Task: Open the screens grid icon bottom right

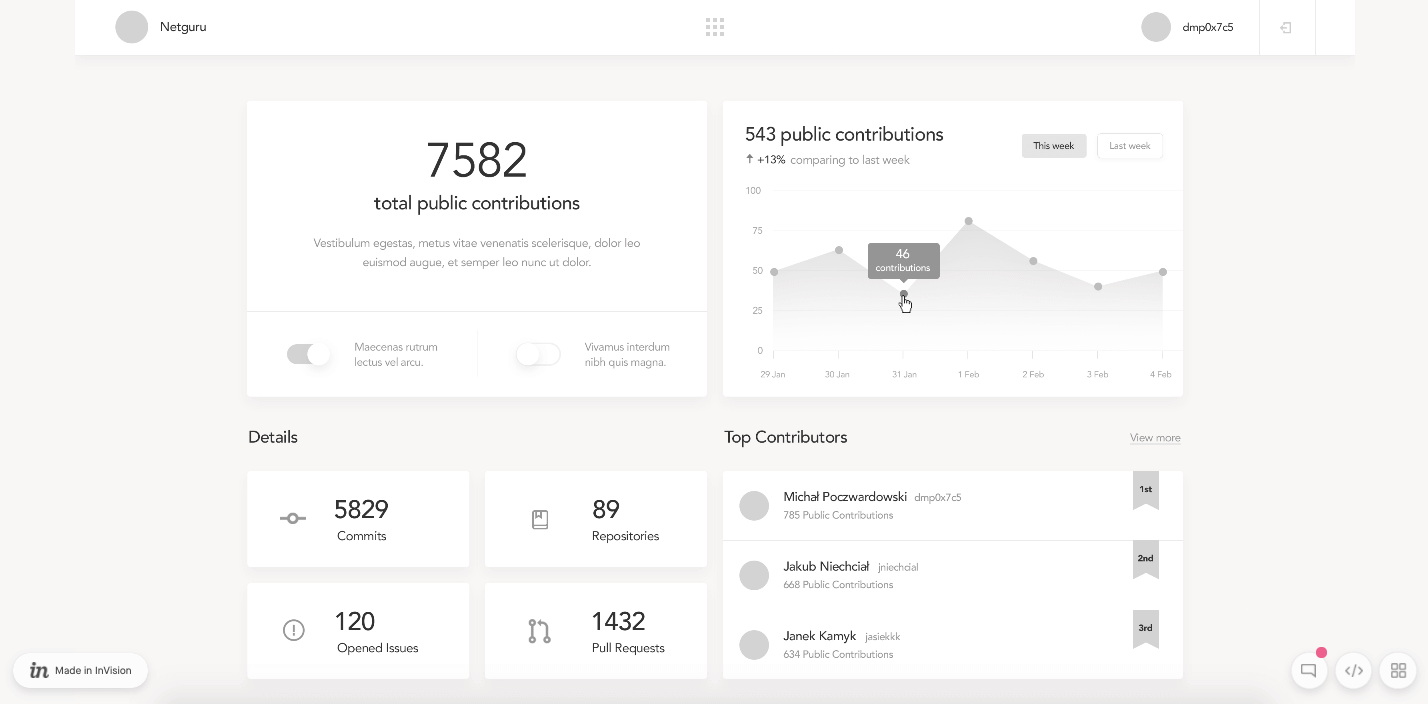Action: point(1398,671)
